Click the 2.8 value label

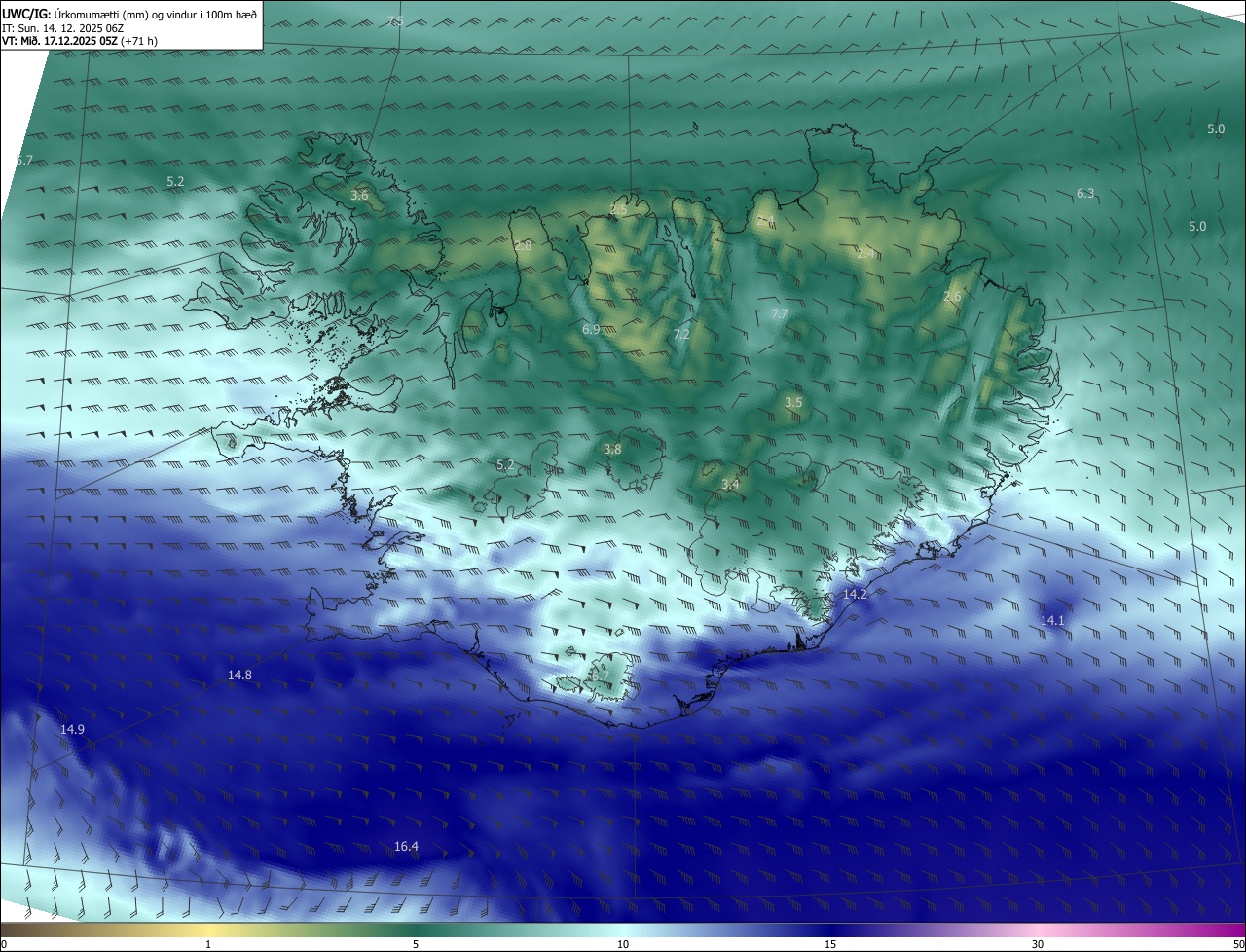pyautogui.click(x=524, y=246)
